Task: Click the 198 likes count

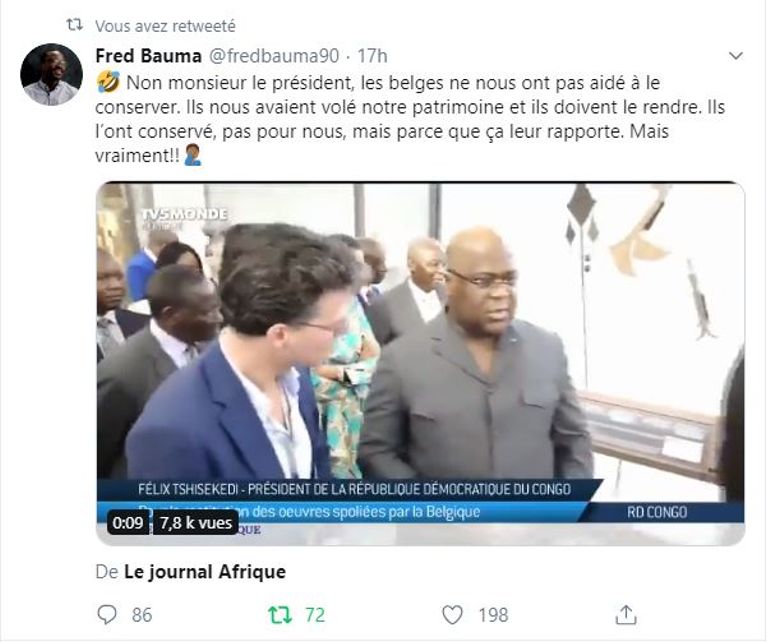Action: (493, 615)
